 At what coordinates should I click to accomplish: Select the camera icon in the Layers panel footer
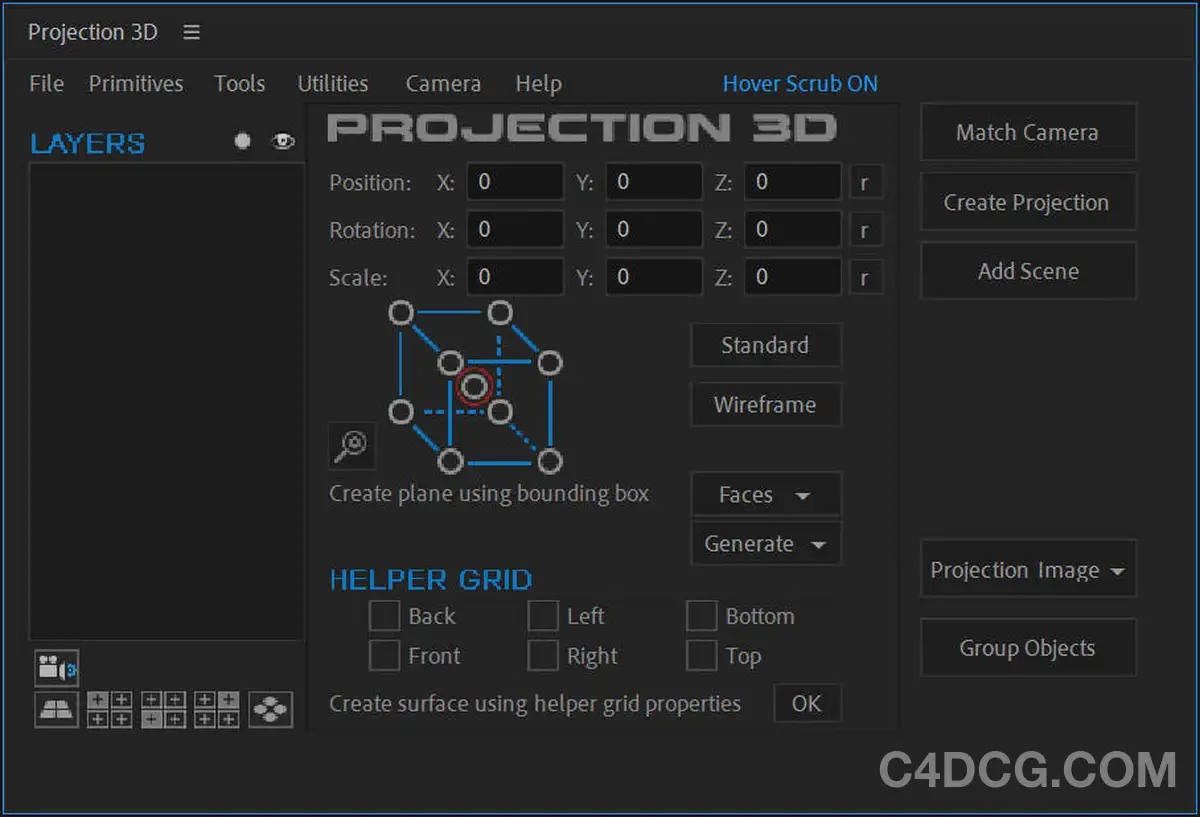[56, 667]
